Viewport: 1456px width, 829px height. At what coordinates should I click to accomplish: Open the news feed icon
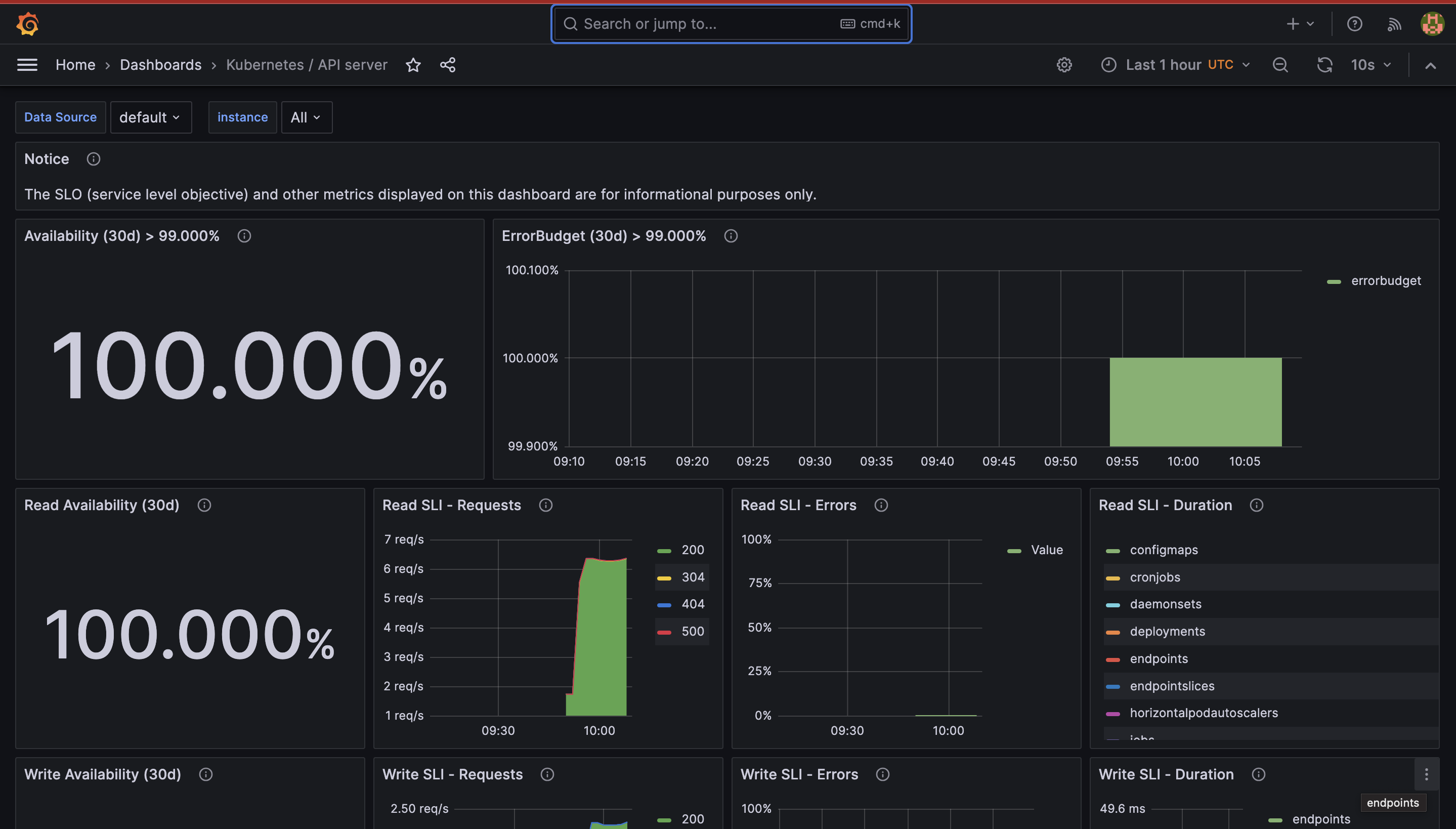(x=1394, y=24)
